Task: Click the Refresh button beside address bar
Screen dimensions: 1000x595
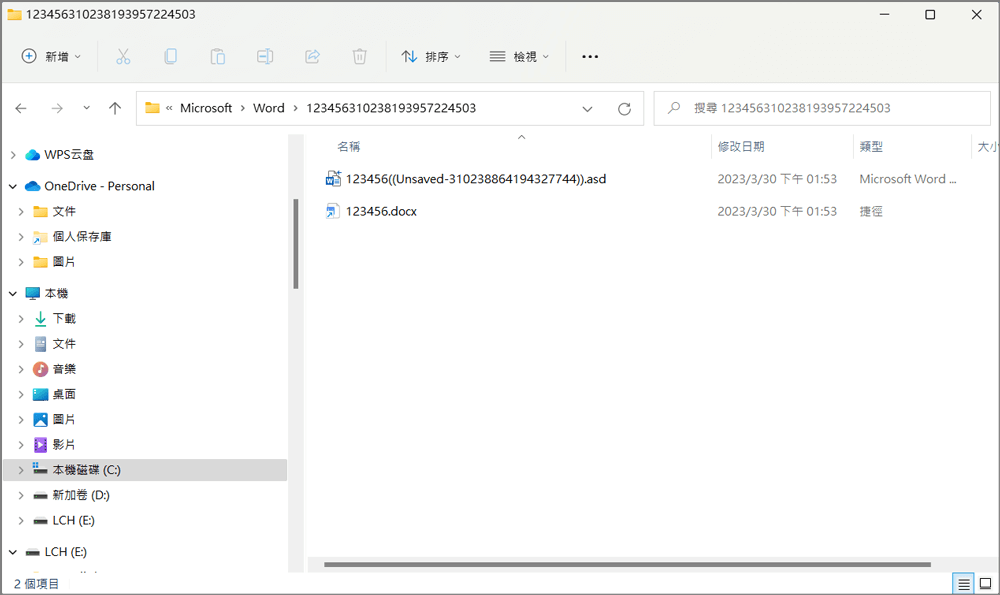Action: [x=624, y=109]
